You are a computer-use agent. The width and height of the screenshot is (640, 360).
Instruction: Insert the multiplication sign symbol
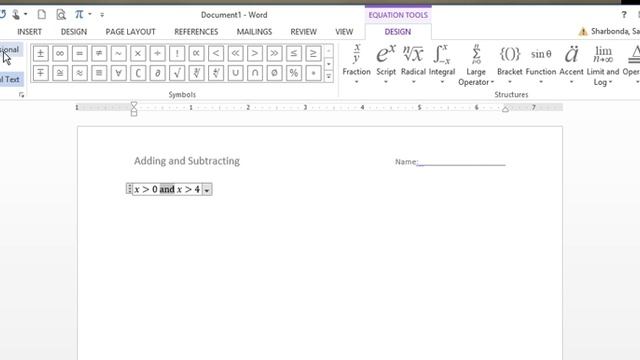click(138, 53)
